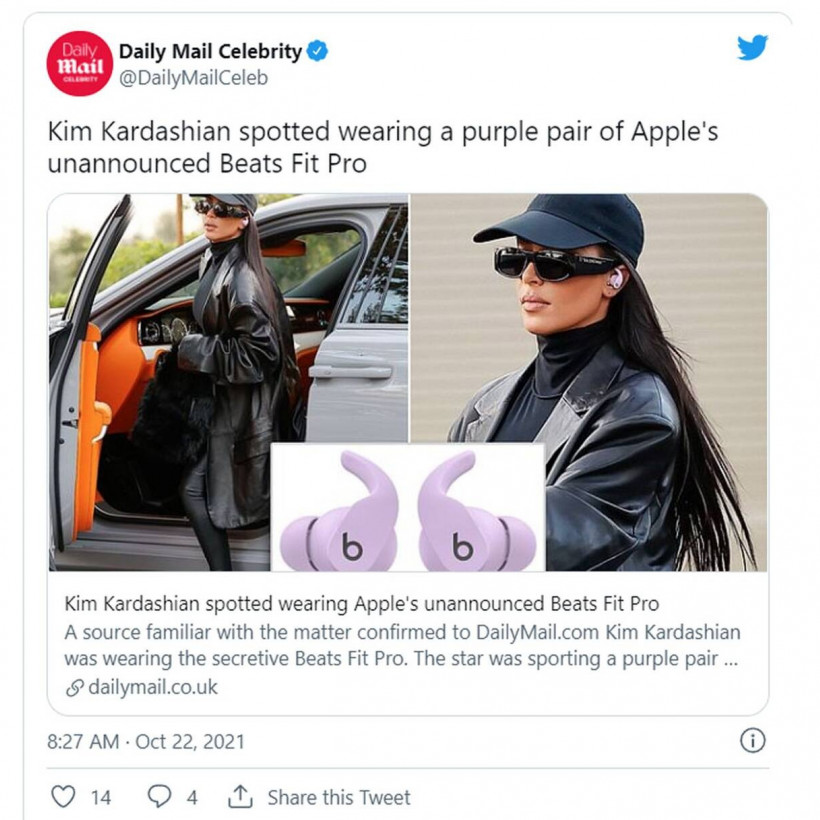Click the link chain icon beside dailymail.co.uk
The width and height of the screenshot is (820, 820).
[75, 688]
